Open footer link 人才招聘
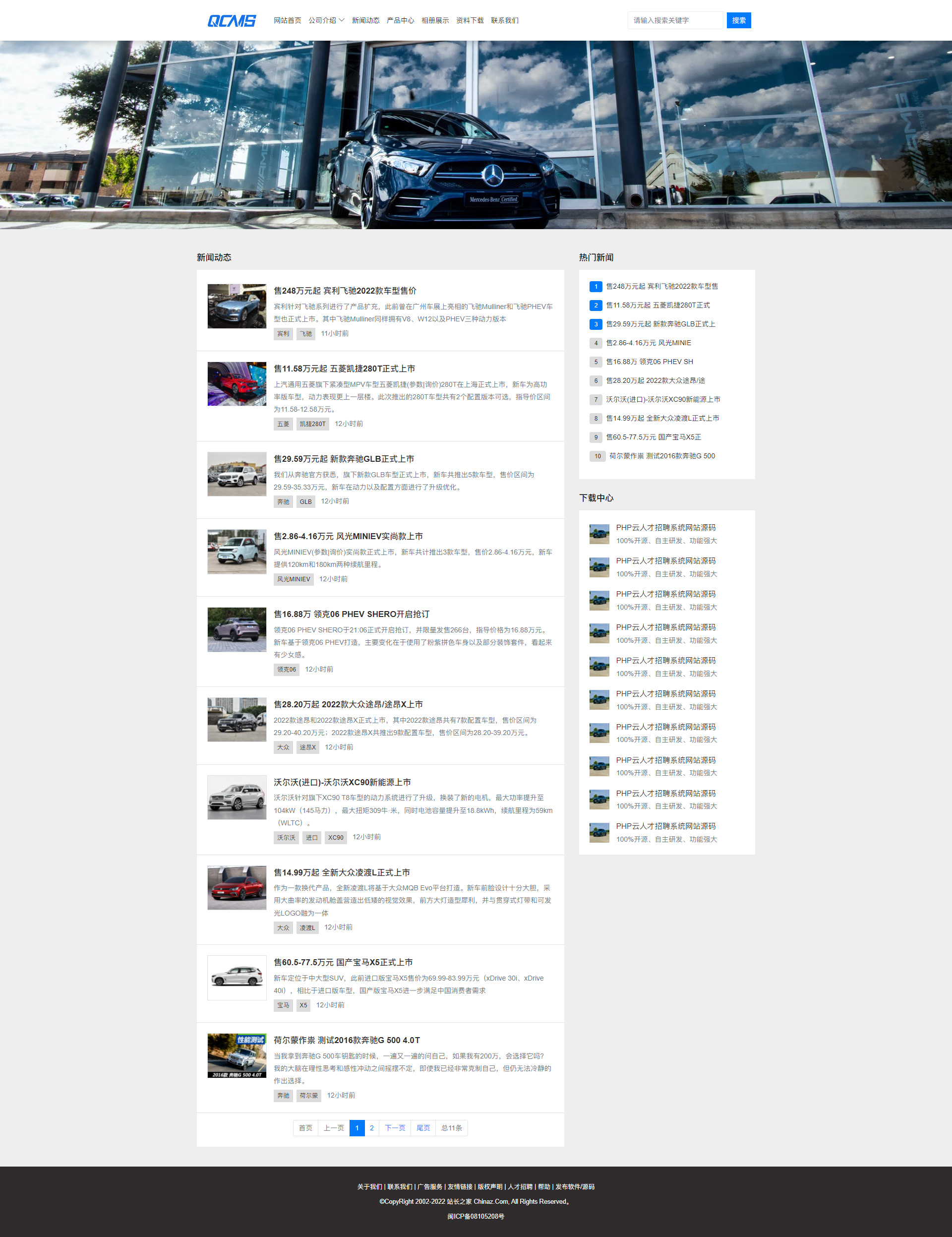The width and height of the screenshot is (952, 1237). pyautogui.click(x=520, y=1186)
